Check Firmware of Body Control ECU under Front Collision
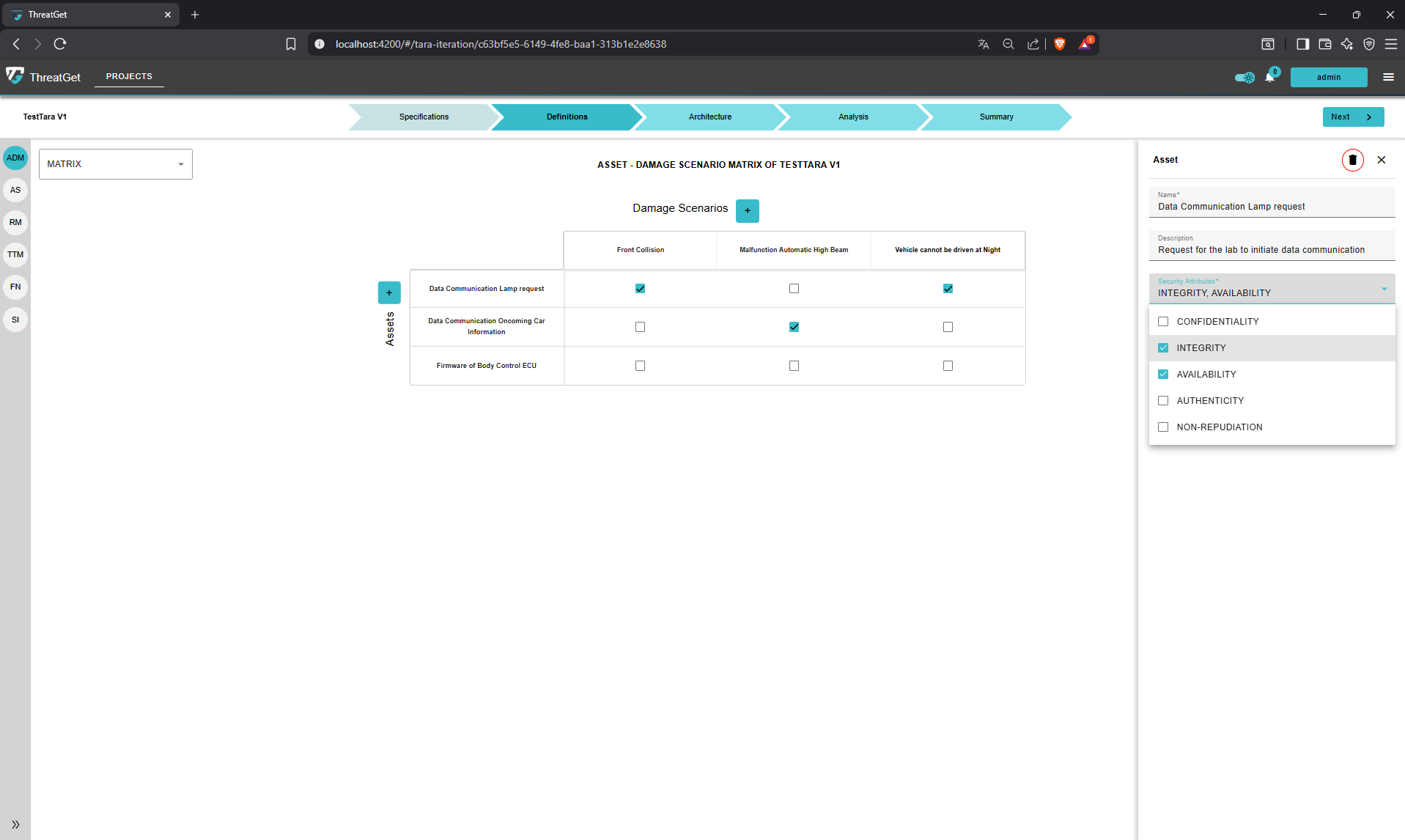The image size is (1405, 840). (640, 365)
